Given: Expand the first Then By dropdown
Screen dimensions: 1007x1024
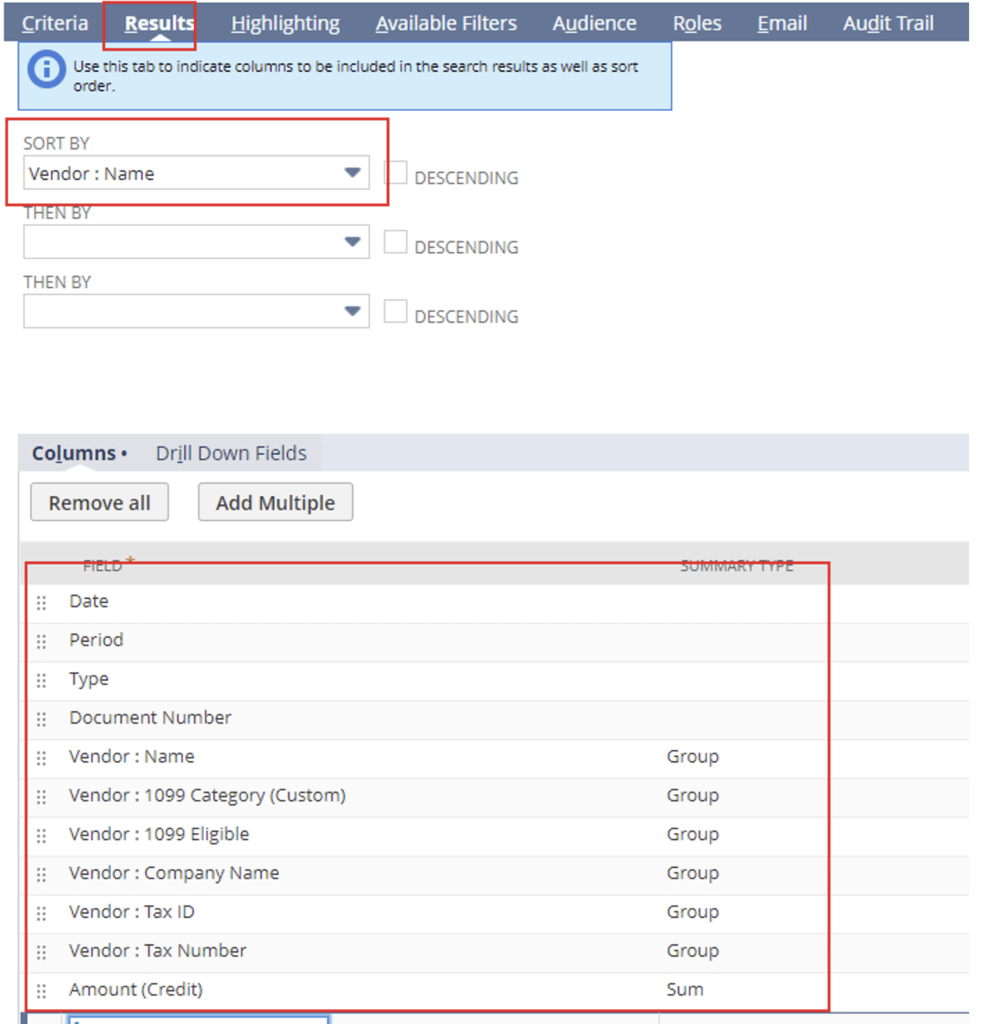Looking at the screenshot, I should click(x=351, y=242).
